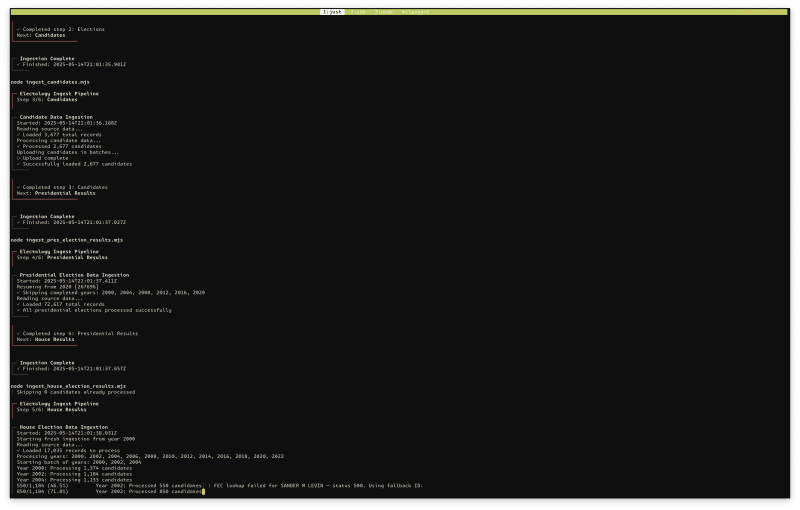
Task: Click the 'FEC lookup failed for SANDER M LEVIN' warning
Action: click(x=315, y=486)
